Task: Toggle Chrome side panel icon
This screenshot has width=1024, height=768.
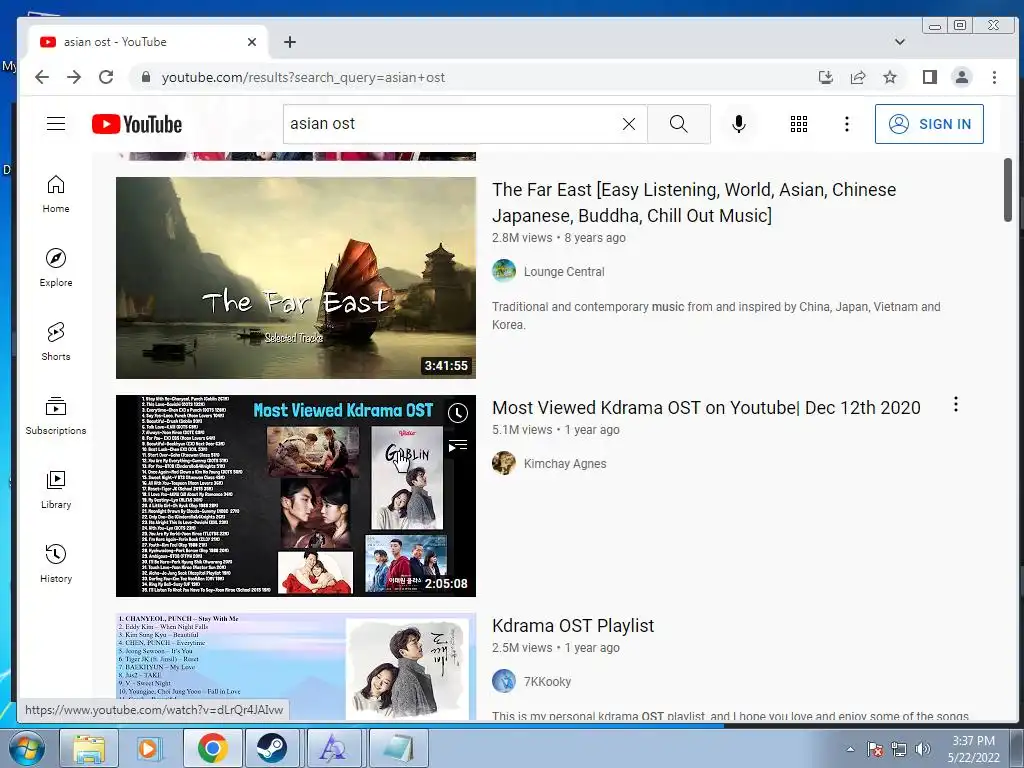Action: (x=930, y=77)
